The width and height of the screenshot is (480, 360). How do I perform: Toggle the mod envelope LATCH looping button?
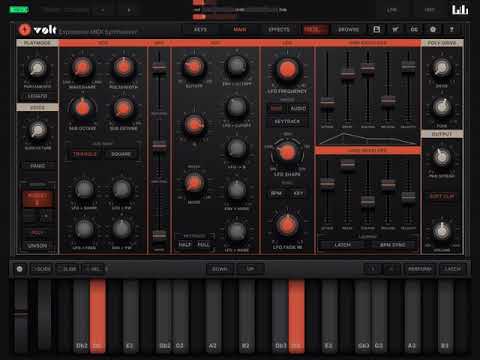tap(342, 245)
